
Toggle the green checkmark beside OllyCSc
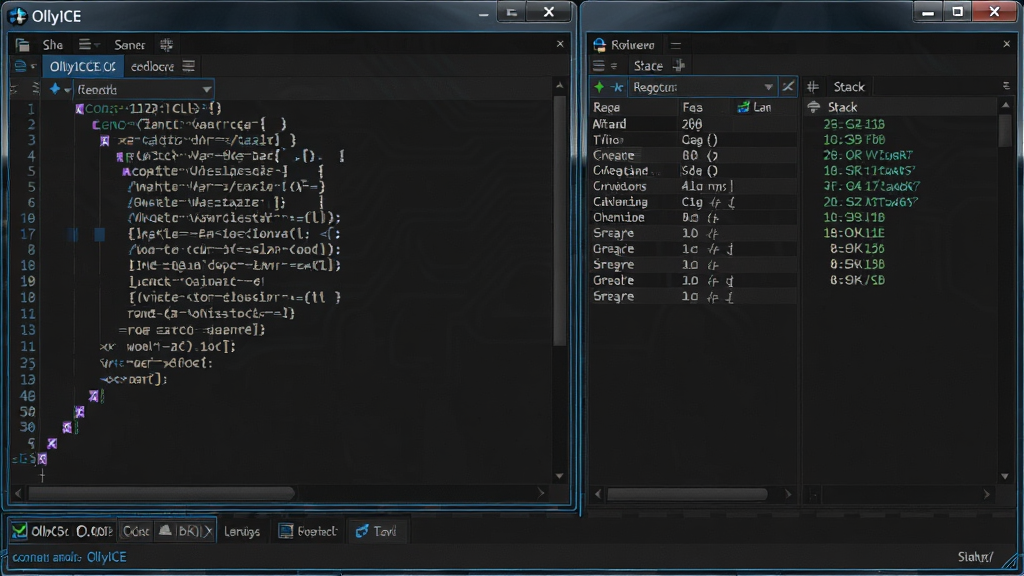coord(20,531)
